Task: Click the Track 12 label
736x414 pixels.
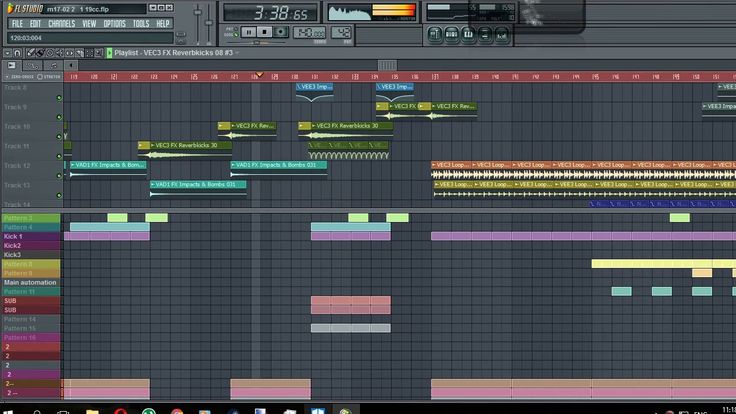Action: 17,166
